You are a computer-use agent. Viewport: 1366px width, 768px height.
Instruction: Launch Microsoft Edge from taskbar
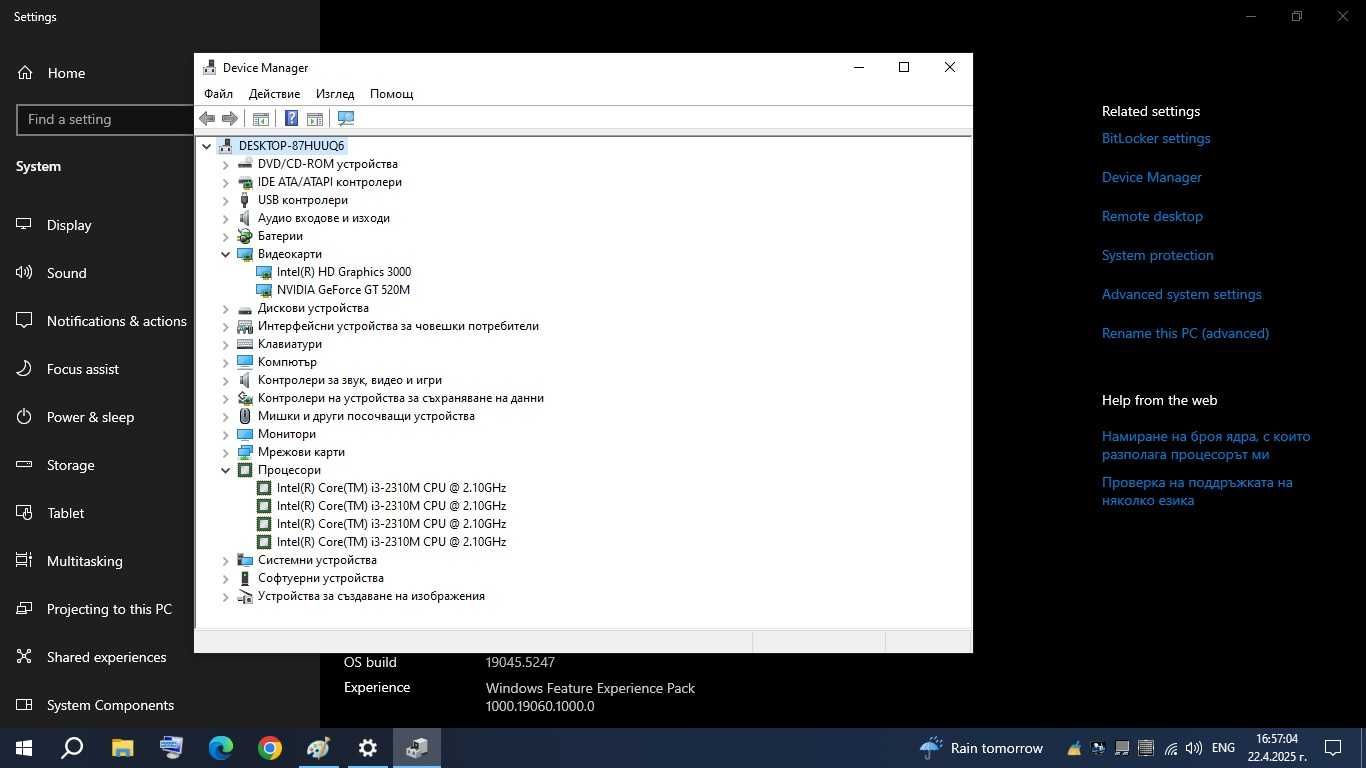click(220, 748)
